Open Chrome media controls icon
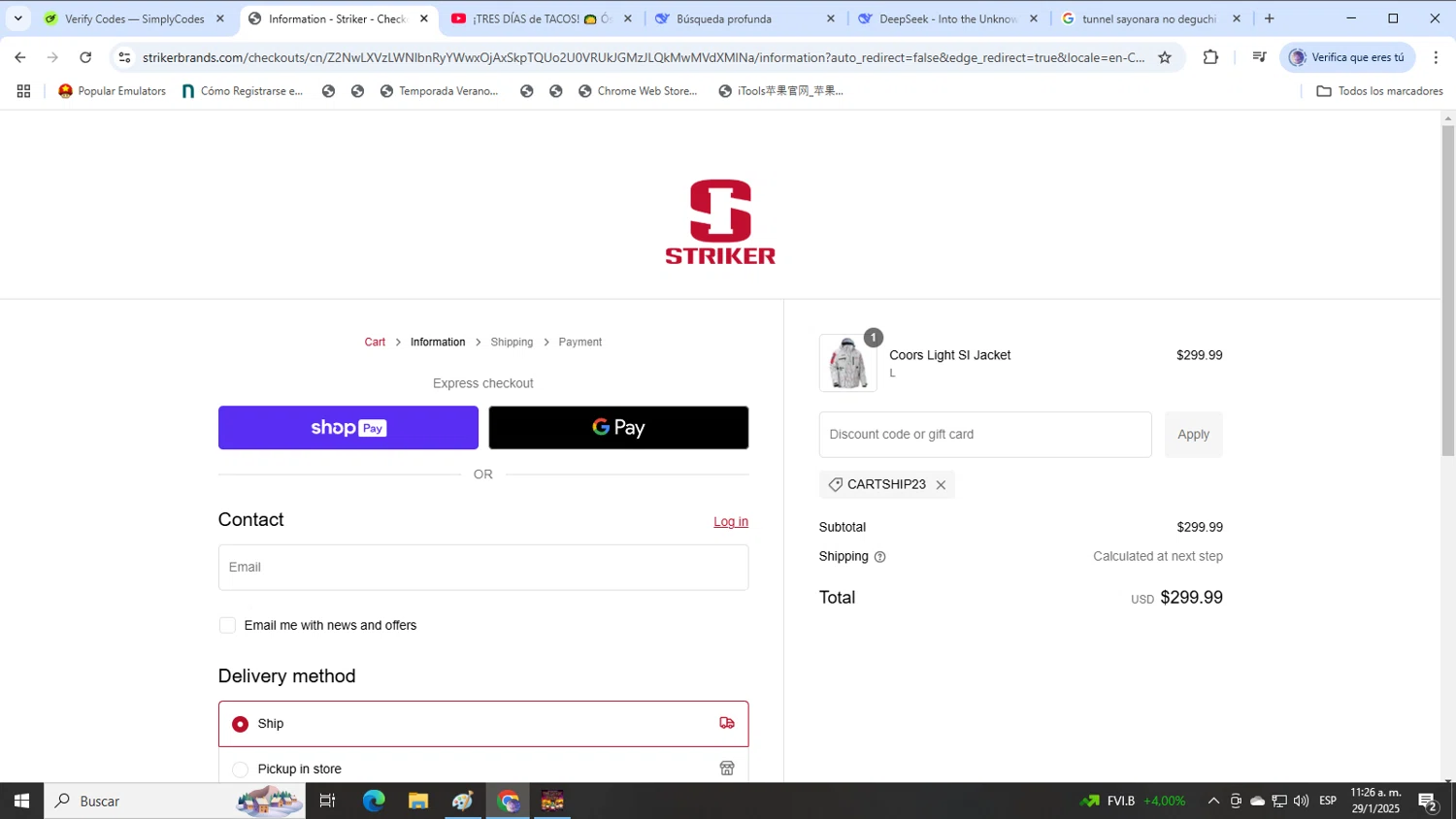The image size is (1456, 819). pos(1259,57)
